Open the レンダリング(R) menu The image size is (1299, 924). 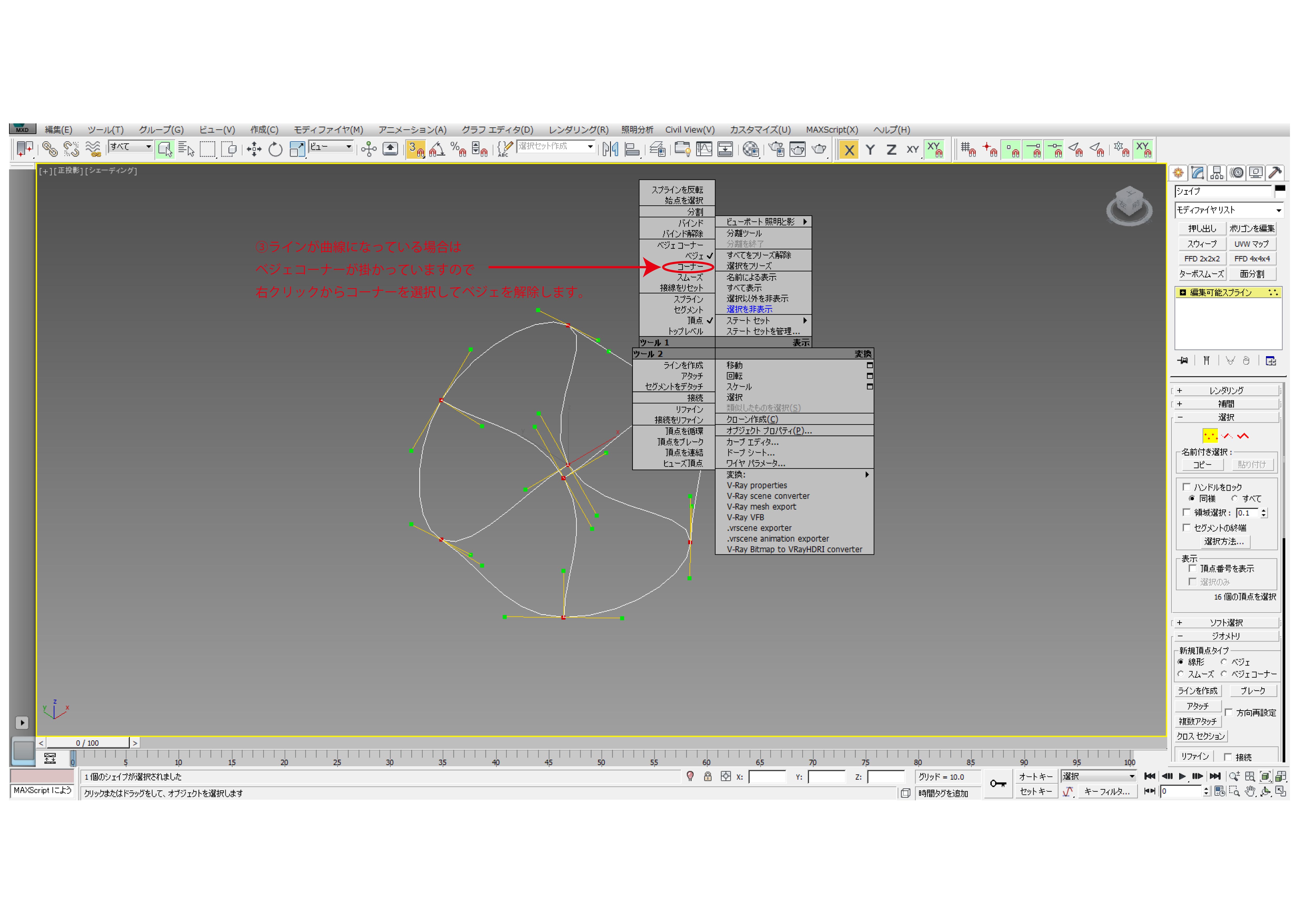click(x=578, y=130)
